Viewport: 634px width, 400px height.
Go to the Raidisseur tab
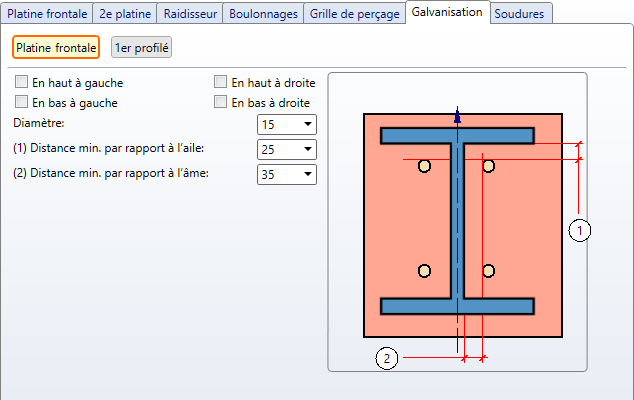190,13
